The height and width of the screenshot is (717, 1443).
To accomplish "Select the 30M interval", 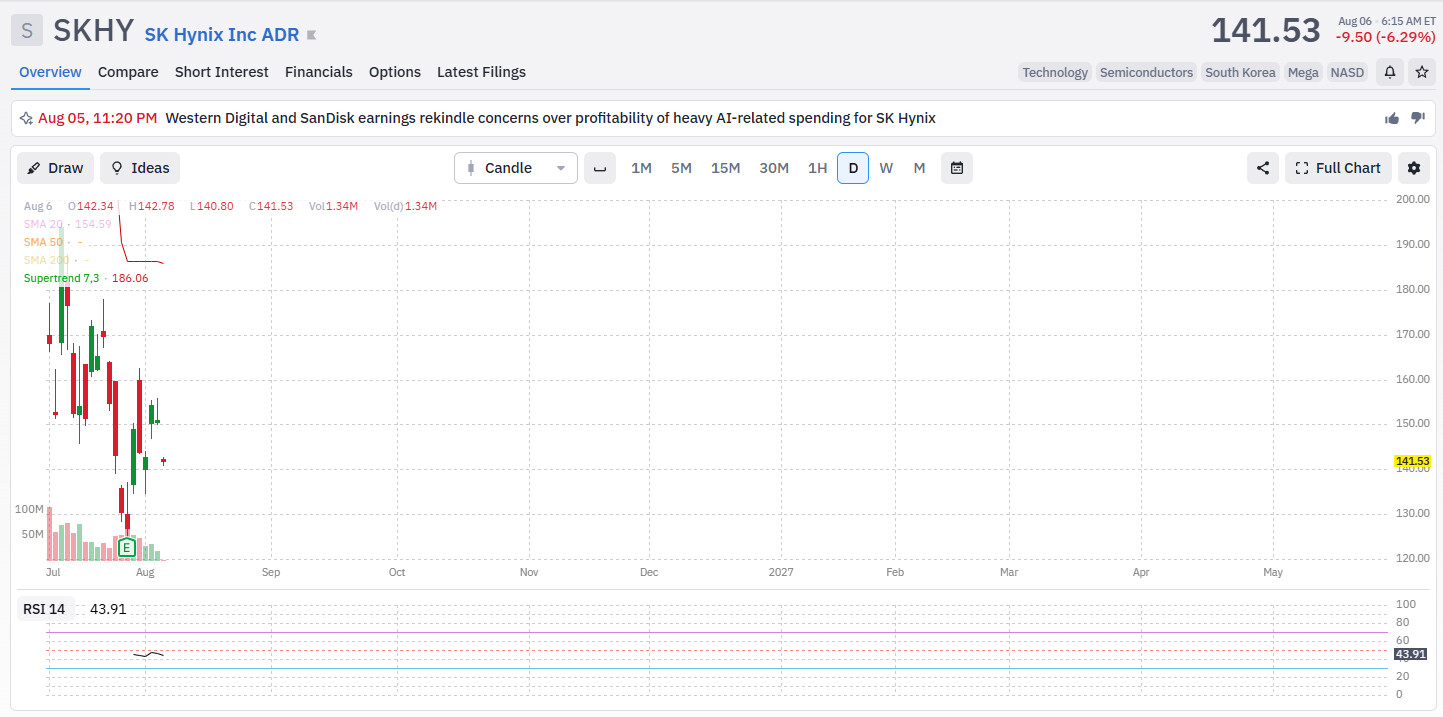I will pyautogui.click(x=774, y=168).
